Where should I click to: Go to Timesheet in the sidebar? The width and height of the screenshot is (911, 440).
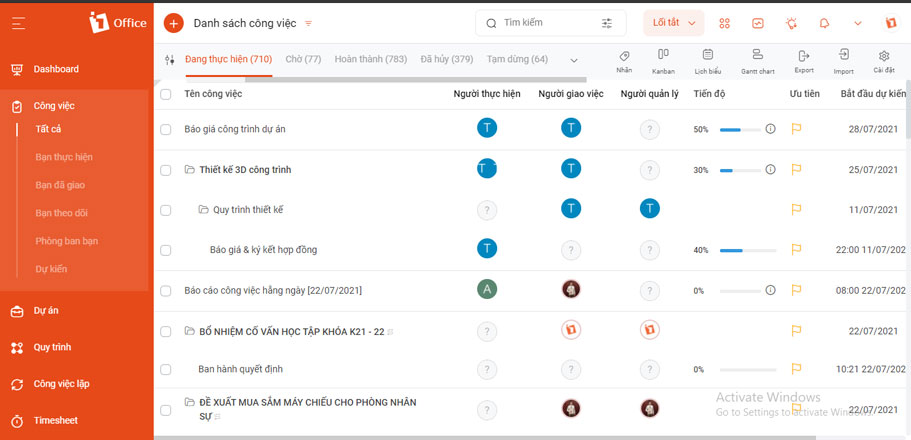(x=56, y=421)
